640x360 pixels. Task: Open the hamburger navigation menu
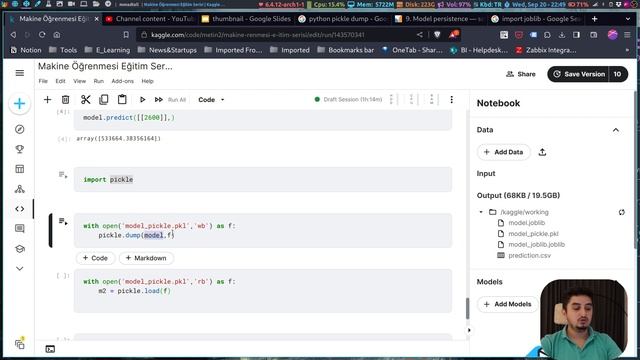tap(20, 73)
